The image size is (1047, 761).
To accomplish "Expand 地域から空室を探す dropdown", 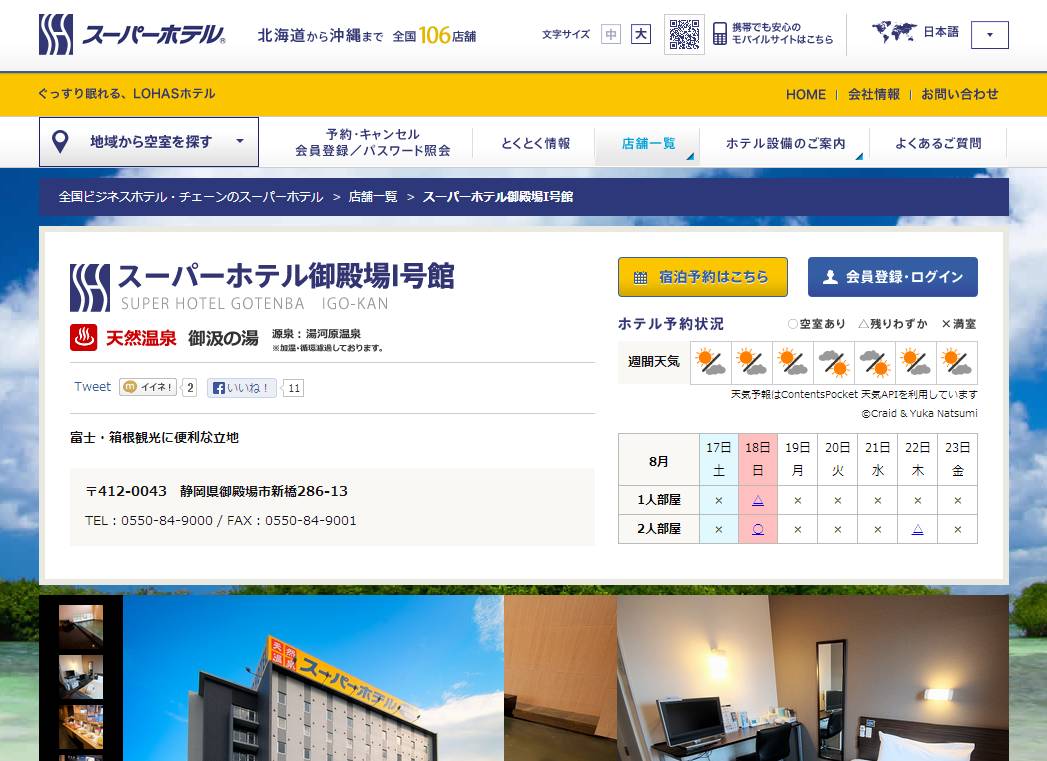I will (x=149, y=142).
